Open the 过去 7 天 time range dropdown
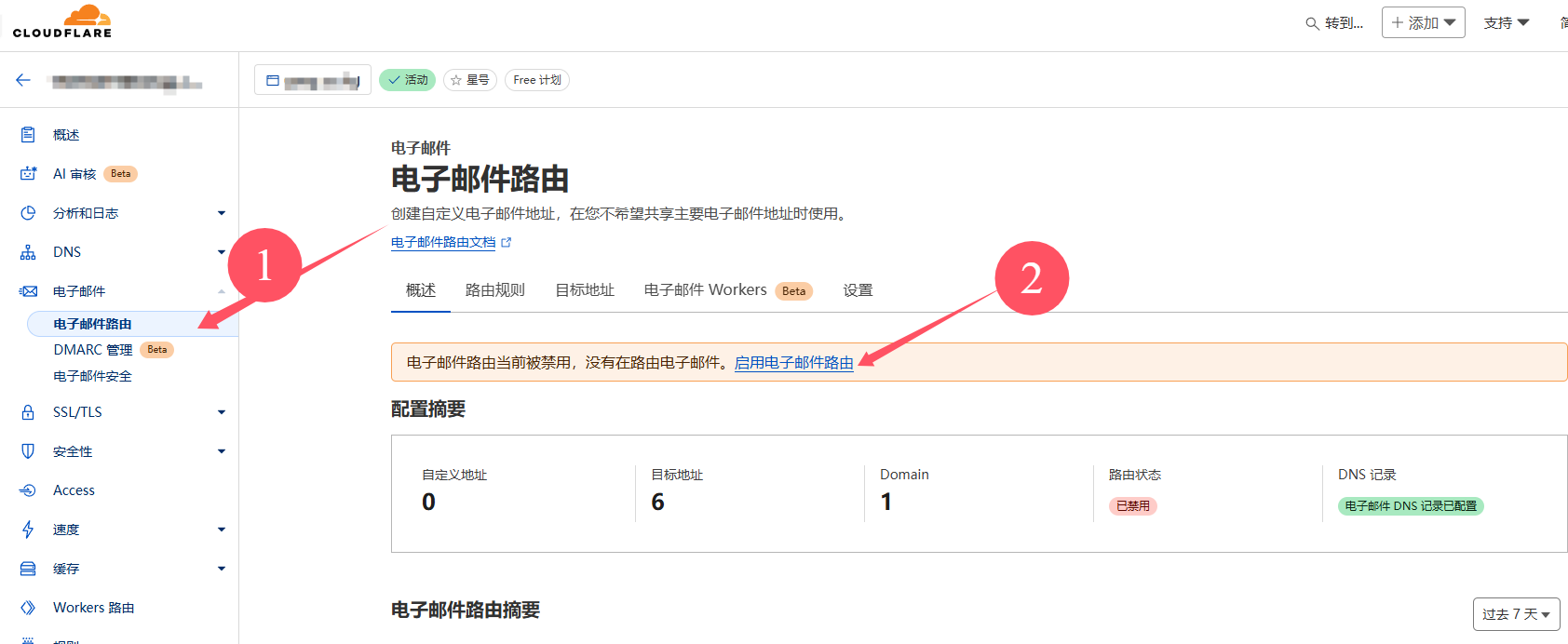The width and height of the screenshot is (1568, 644). click(1517, 614)
